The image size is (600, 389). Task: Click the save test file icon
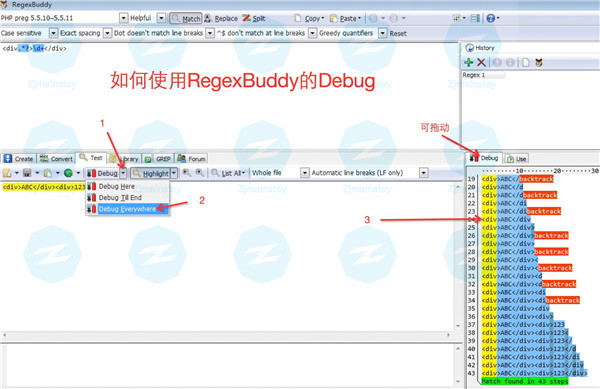[27, 173]
